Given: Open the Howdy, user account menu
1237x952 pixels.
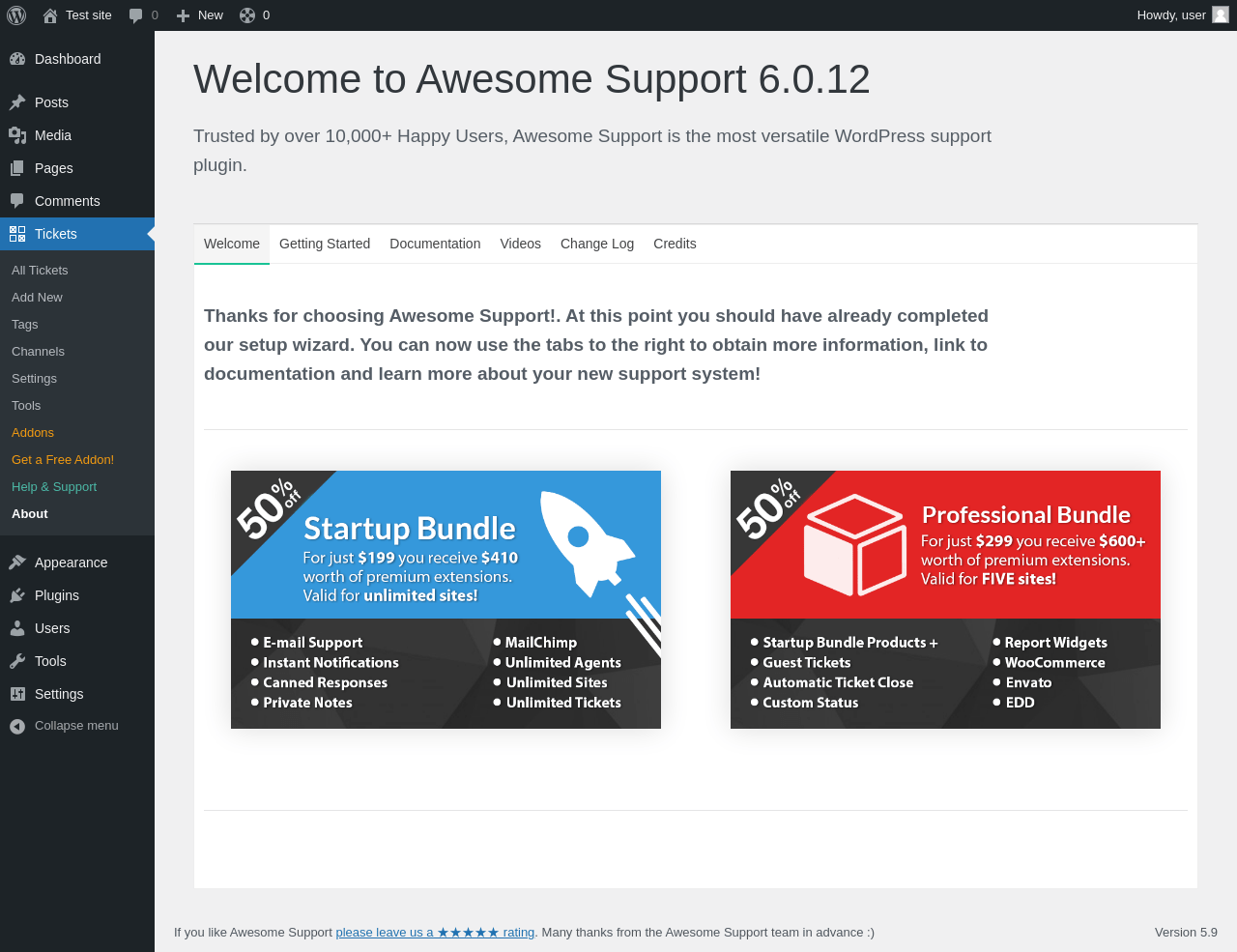Looking at the screenshot, I should [x=1183, y=15].
